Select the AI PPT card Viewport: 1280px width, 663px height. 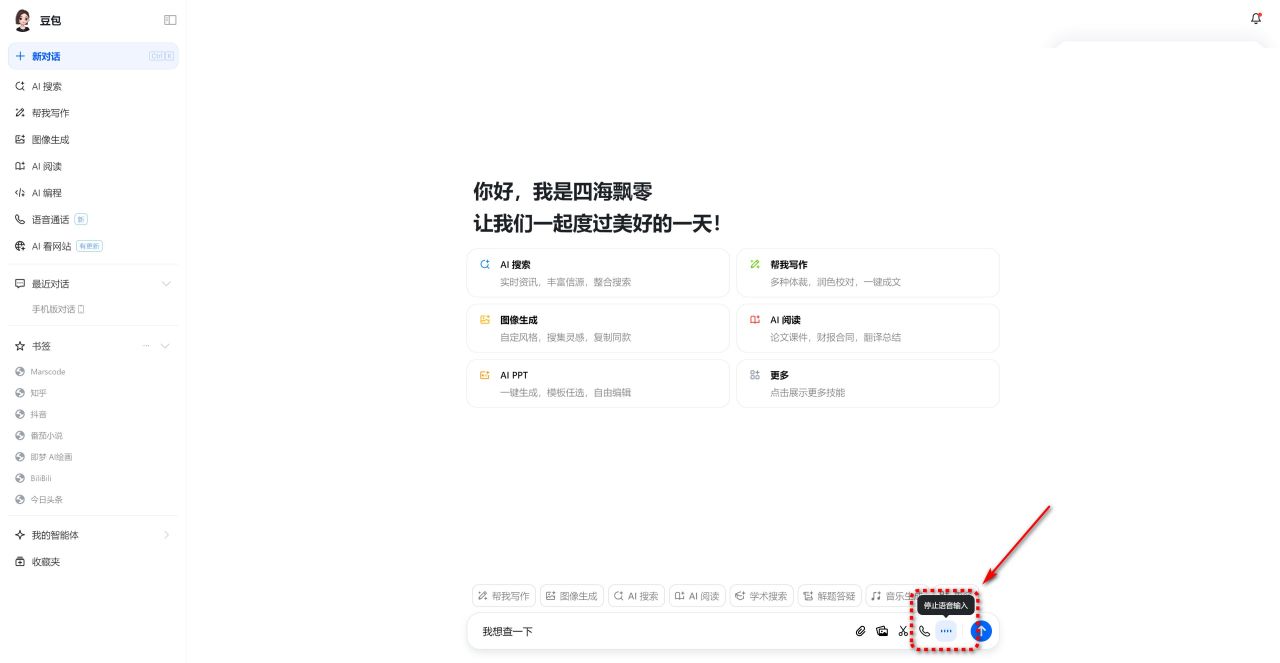point(598,383)
